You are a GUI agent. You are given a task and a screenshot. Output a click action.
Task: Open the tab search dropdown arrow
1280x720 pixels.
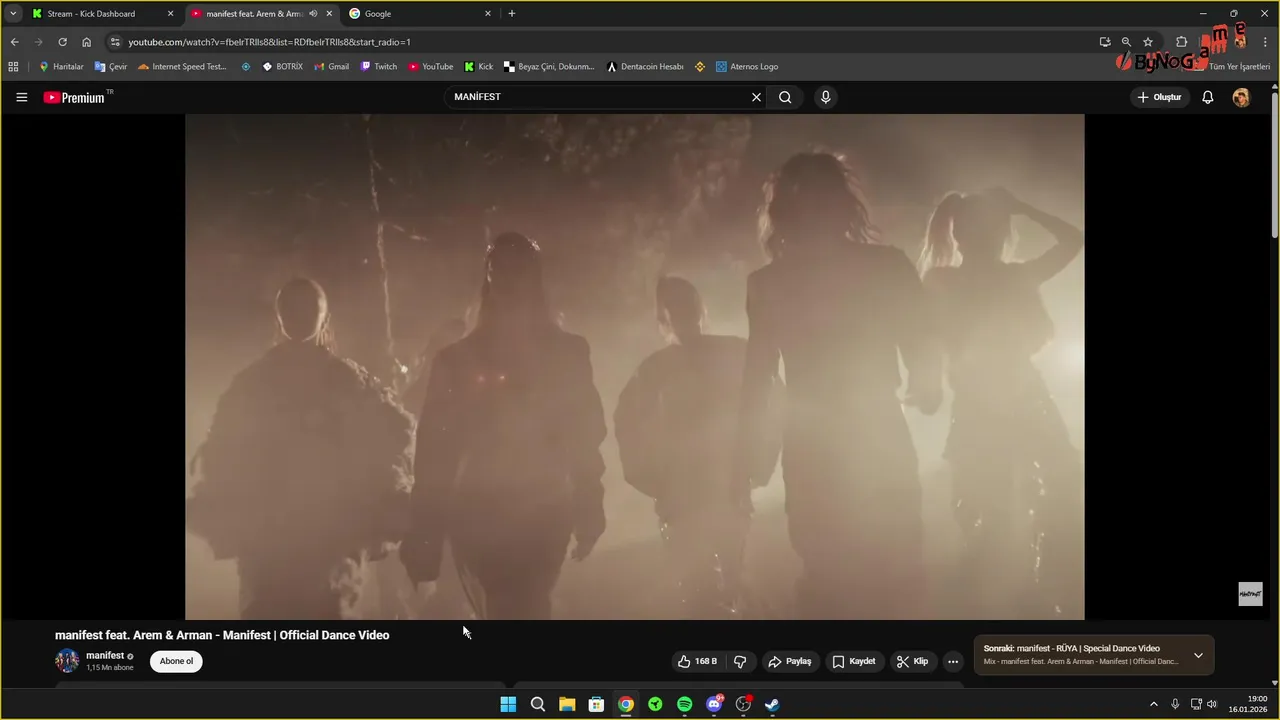(x=13, y=14)
